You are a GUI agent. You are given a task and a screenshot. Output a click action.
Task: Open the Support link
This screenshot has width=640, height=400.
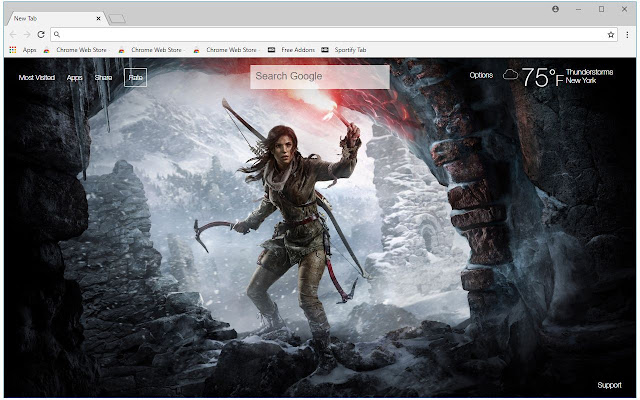pyautogui.click(x=609, y=385)
